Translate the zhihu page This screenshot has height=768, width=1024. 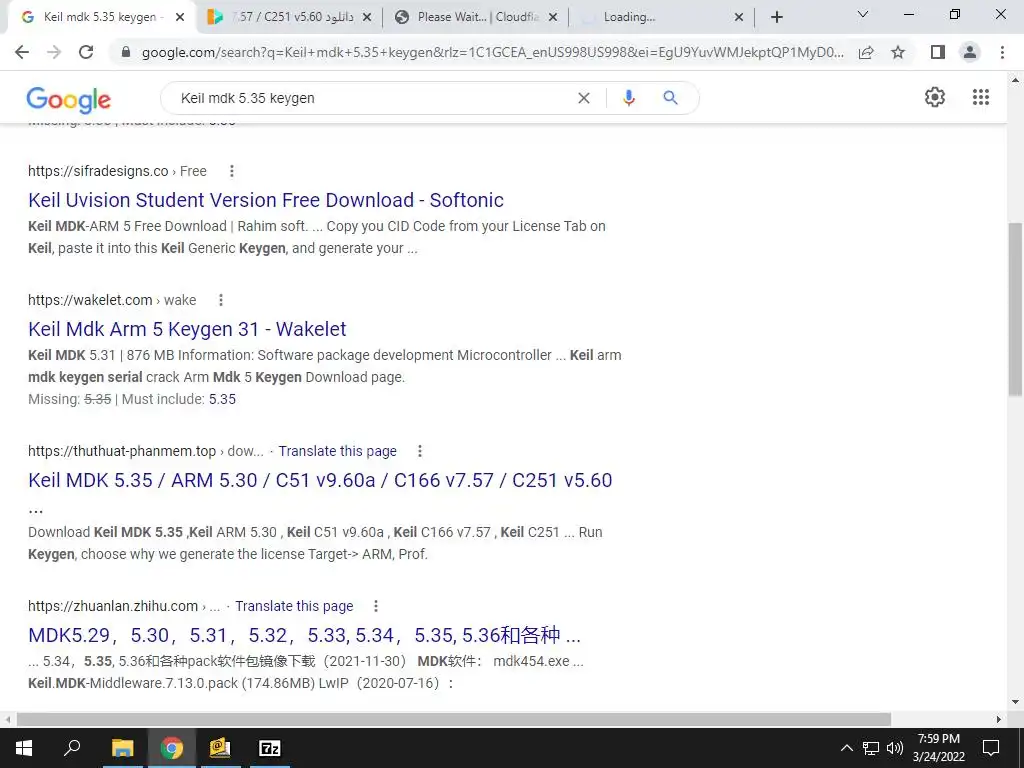(294, 606)
